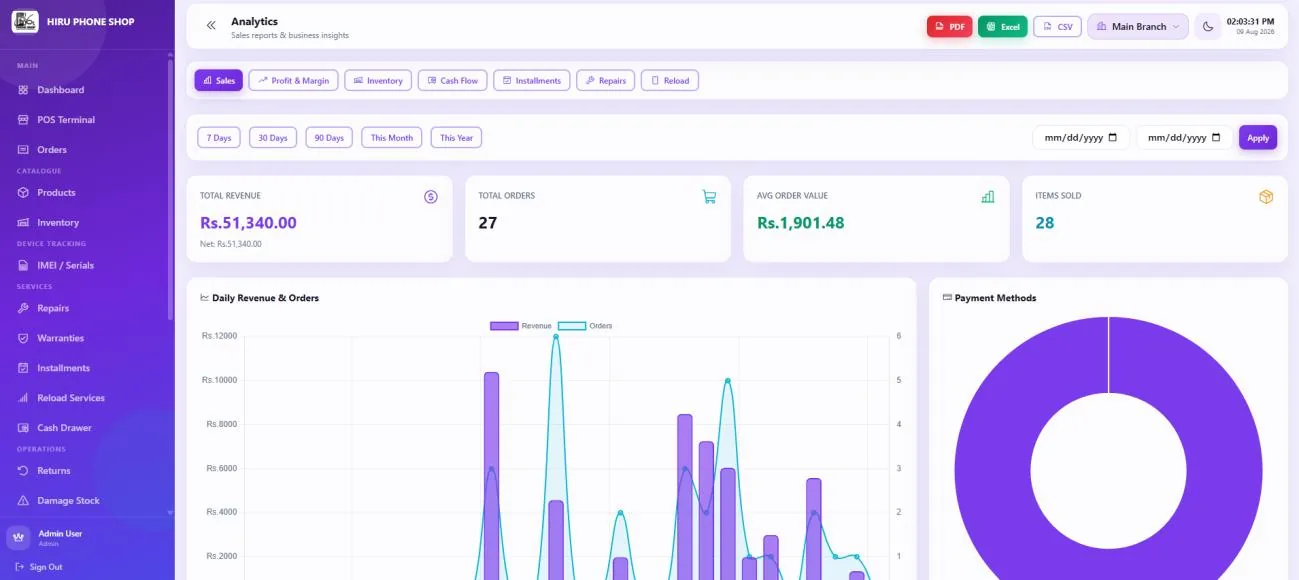Click the Inventory sidebar icon
The height and width of the screenshot is (580, 1299).
pyautogui.click(x=23, y=223)
